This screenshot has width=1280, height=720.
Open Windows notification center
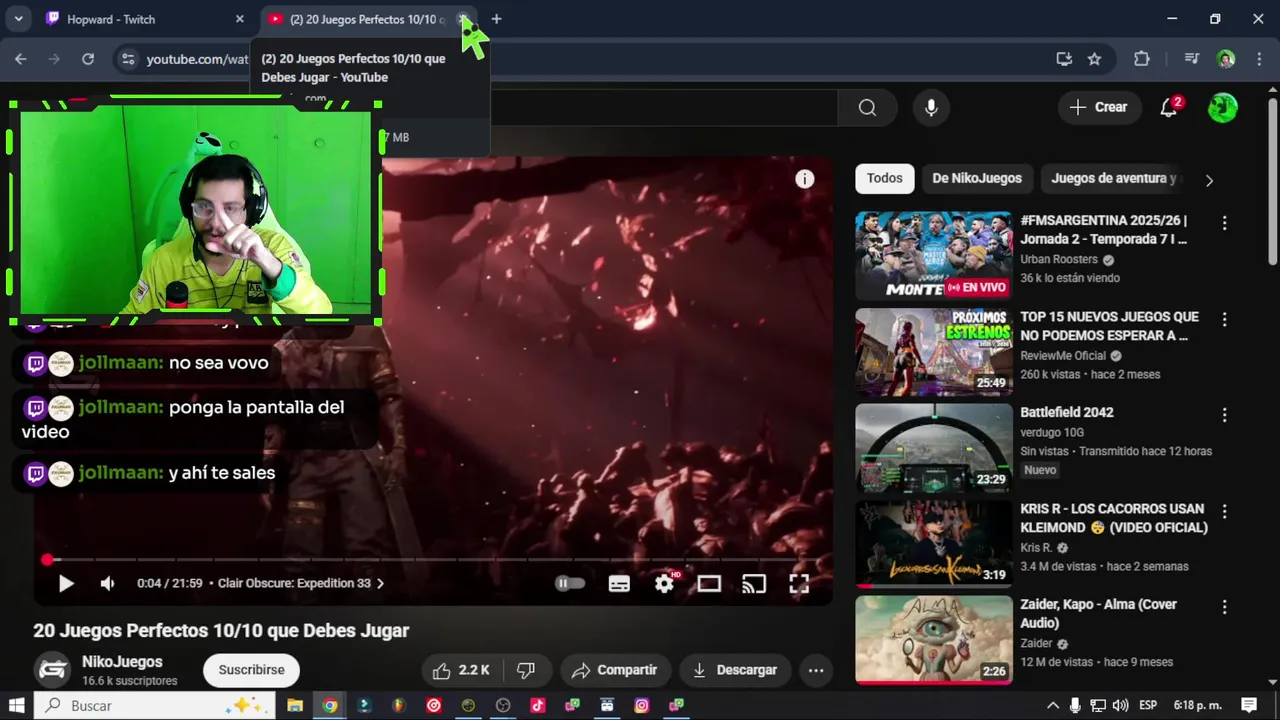coord(1249,705)
